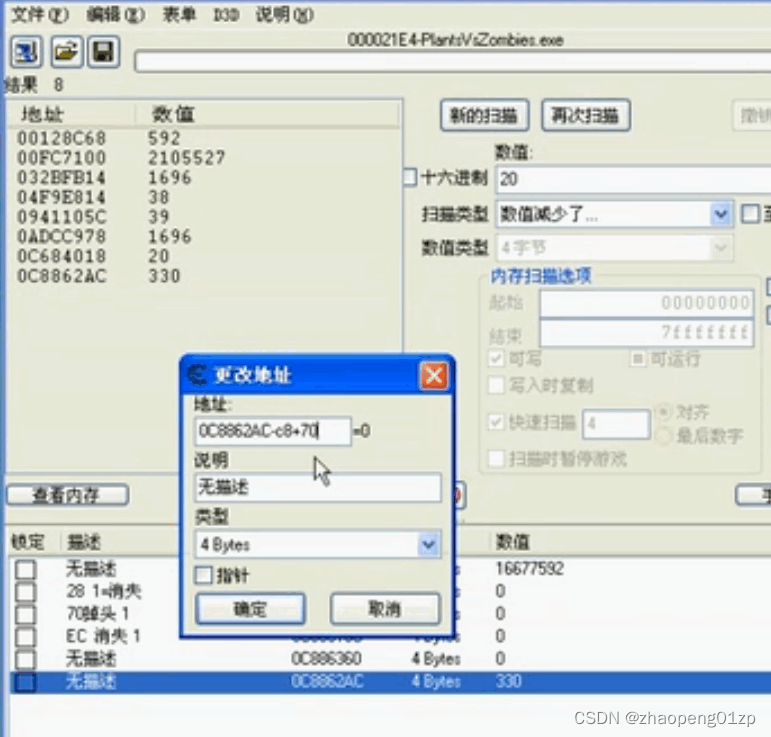Image resolution: width=771 pixels, height=737 pixels.
Task: Toggle the 可写 checkbox
Action: 496,358
